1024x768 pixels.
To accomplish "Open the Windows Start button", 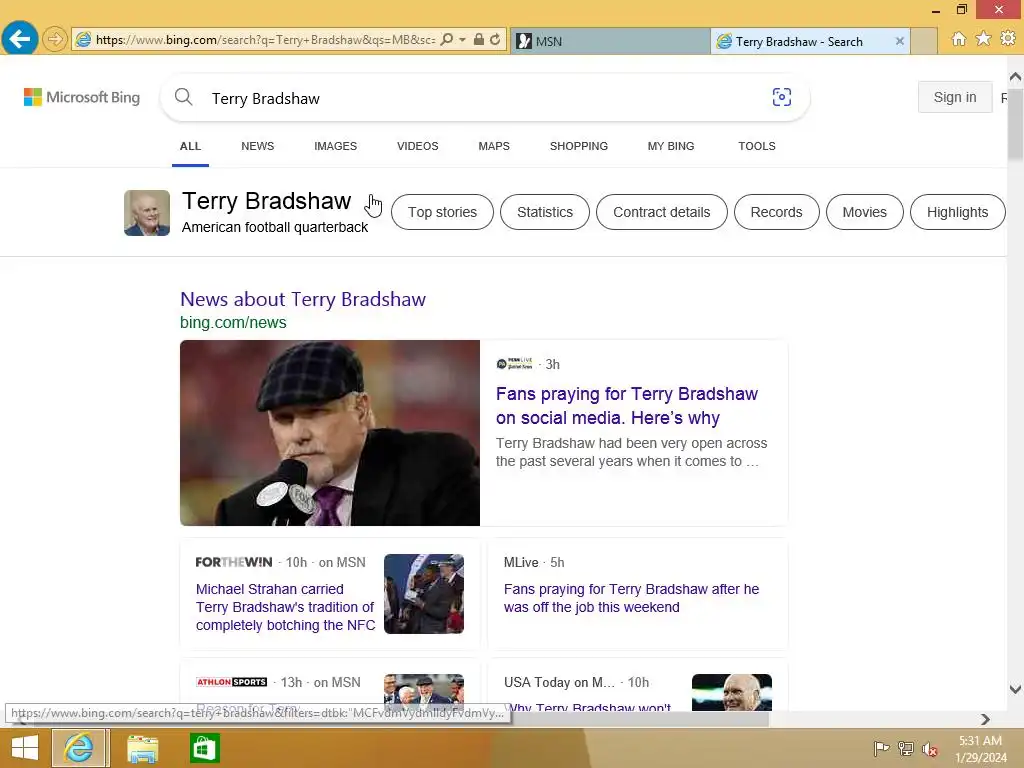I will [25, 748].
